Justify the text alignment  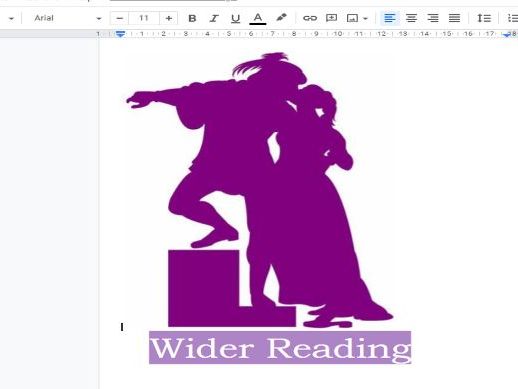[454, 18]
